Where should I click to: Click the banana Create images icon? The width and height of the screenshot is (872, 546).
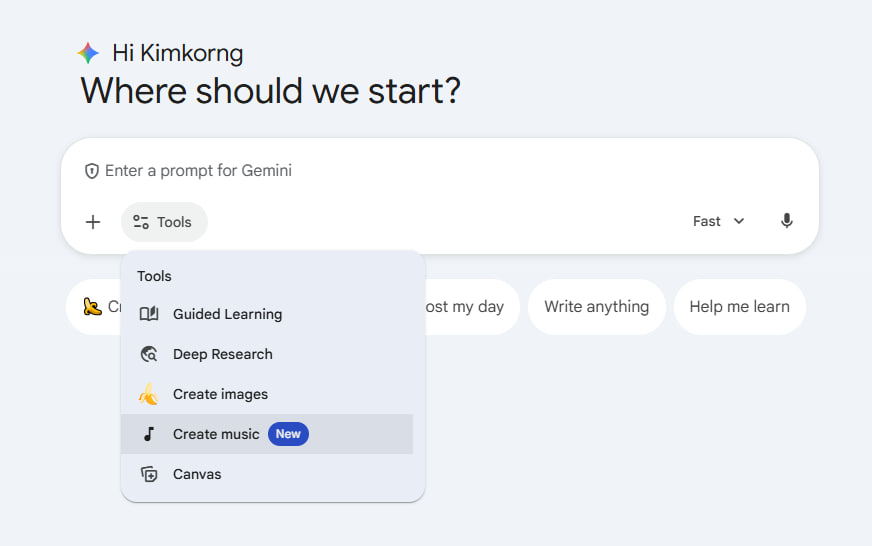click(x=149, y=394)
